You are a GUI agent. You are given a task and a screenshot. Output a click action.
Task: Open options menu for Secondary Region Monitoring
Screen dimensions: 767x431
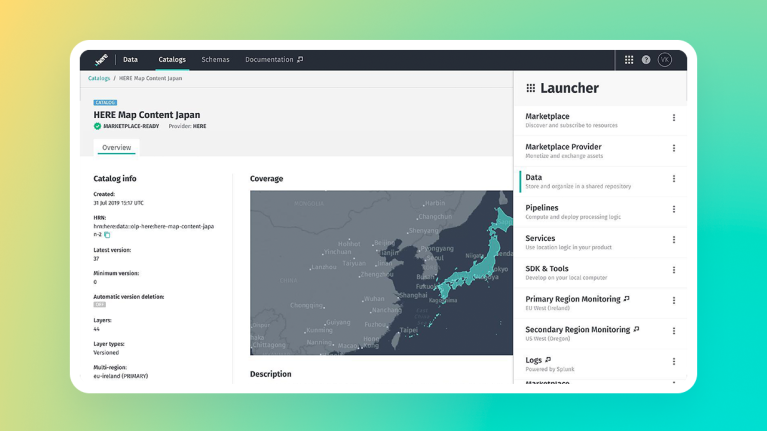point(674,331)
